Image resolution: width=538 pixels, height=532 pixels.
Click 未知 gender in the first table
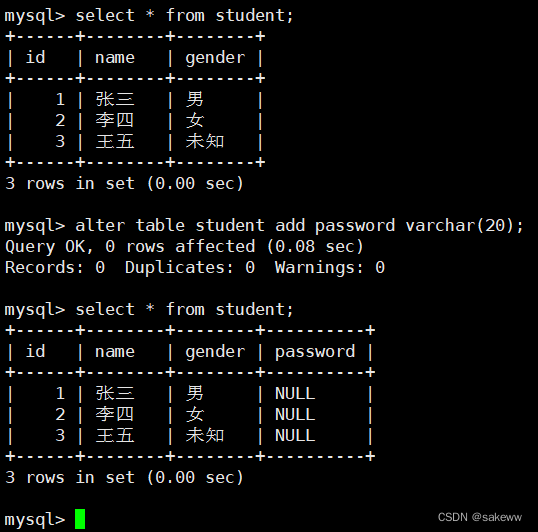(x=205, y=141)
